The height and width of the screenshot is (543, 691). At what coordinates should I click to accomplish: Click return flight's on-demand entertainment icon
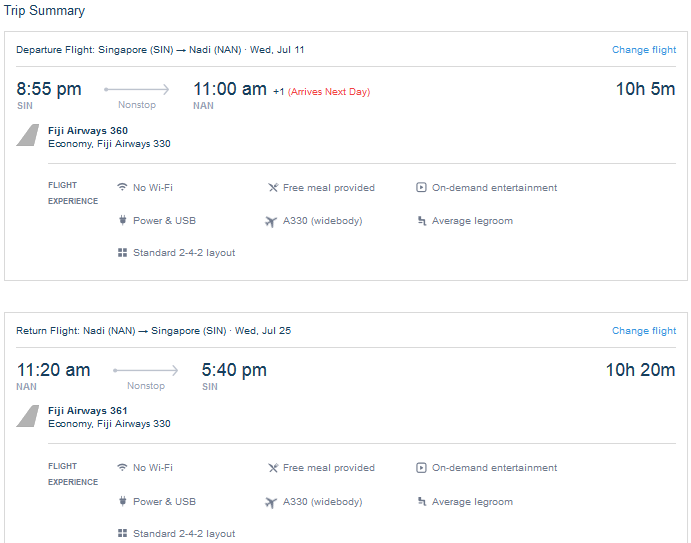coord(421,467)
